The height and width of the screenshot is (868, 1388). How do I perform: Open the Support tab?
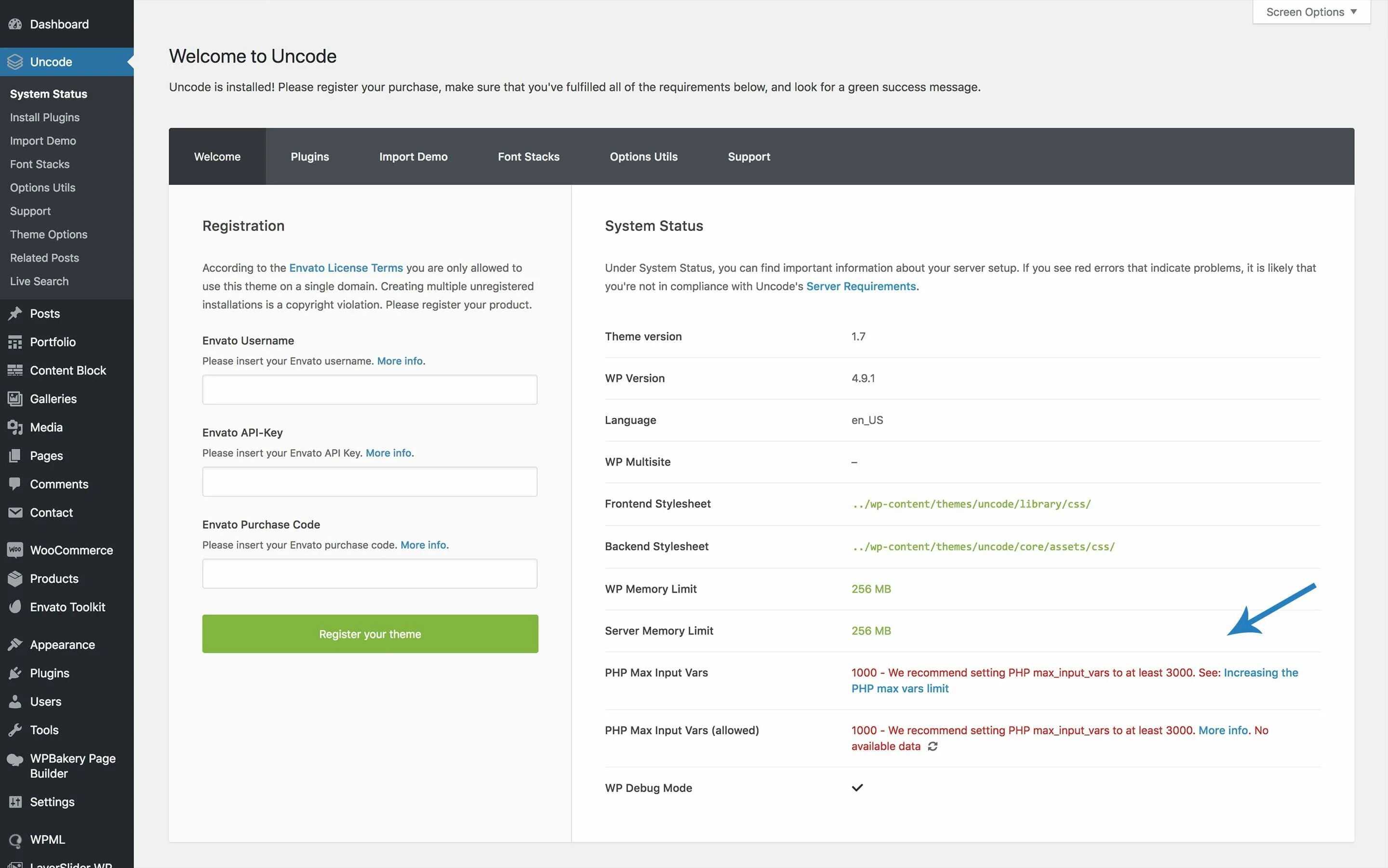point(748,156)
